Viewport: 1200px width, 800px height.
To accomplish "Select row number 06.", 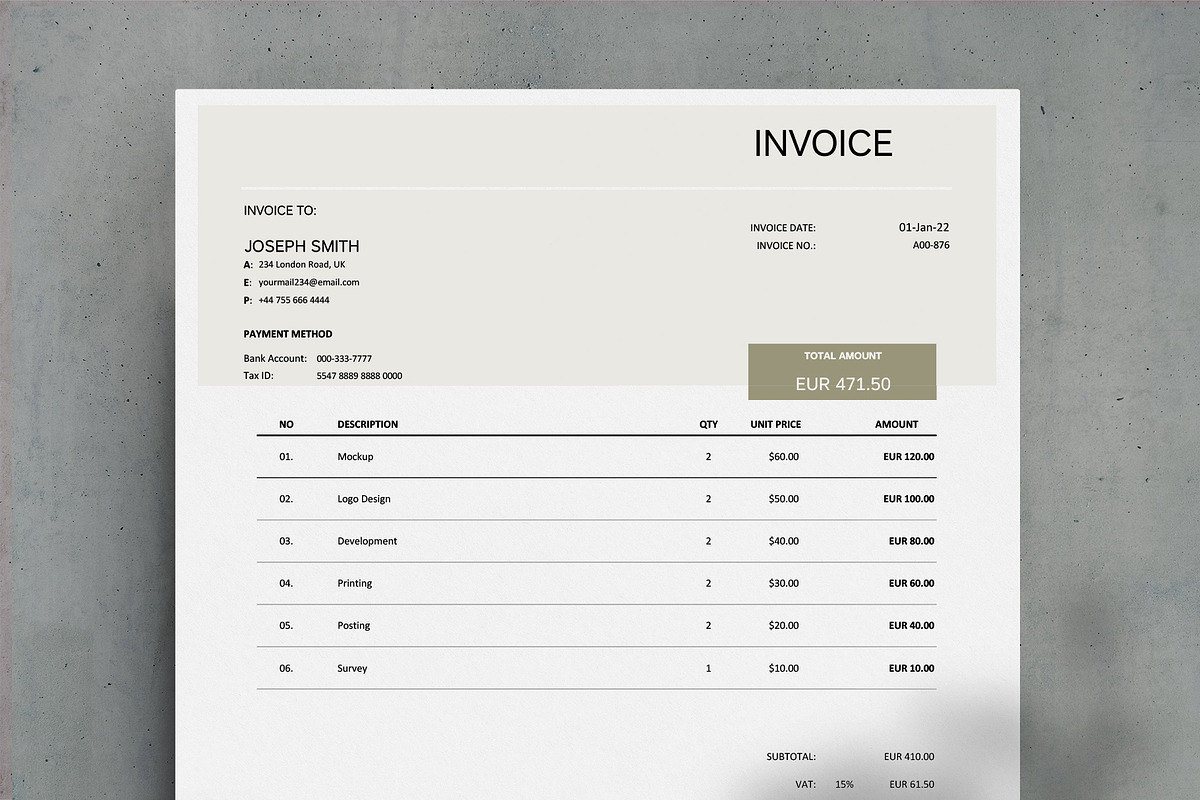I will pyautogui.click(x=286, y=668).
